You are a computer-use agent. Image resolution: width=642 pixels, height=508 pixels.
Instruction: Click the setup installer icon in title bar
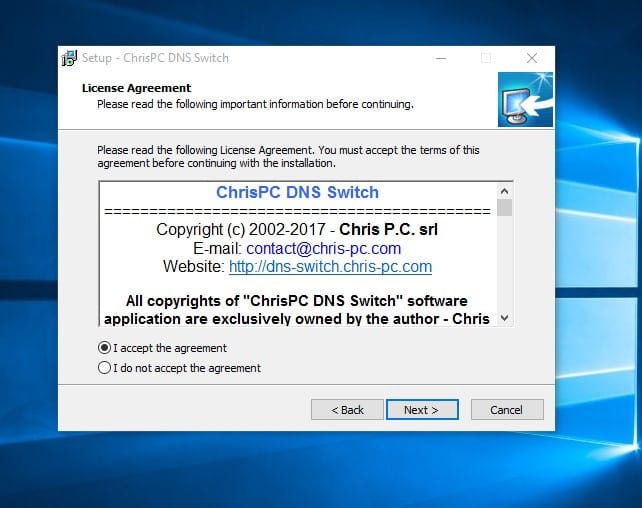tap(69, 58)
